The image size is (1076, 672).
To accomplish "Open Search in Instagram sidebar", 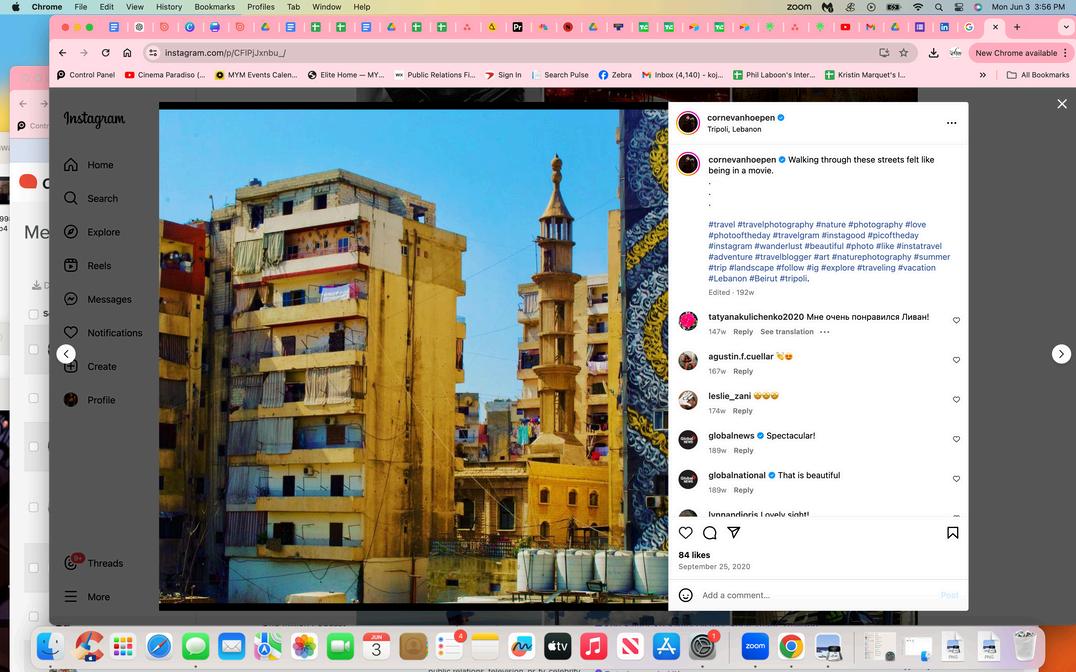I will tap(91, 198).
